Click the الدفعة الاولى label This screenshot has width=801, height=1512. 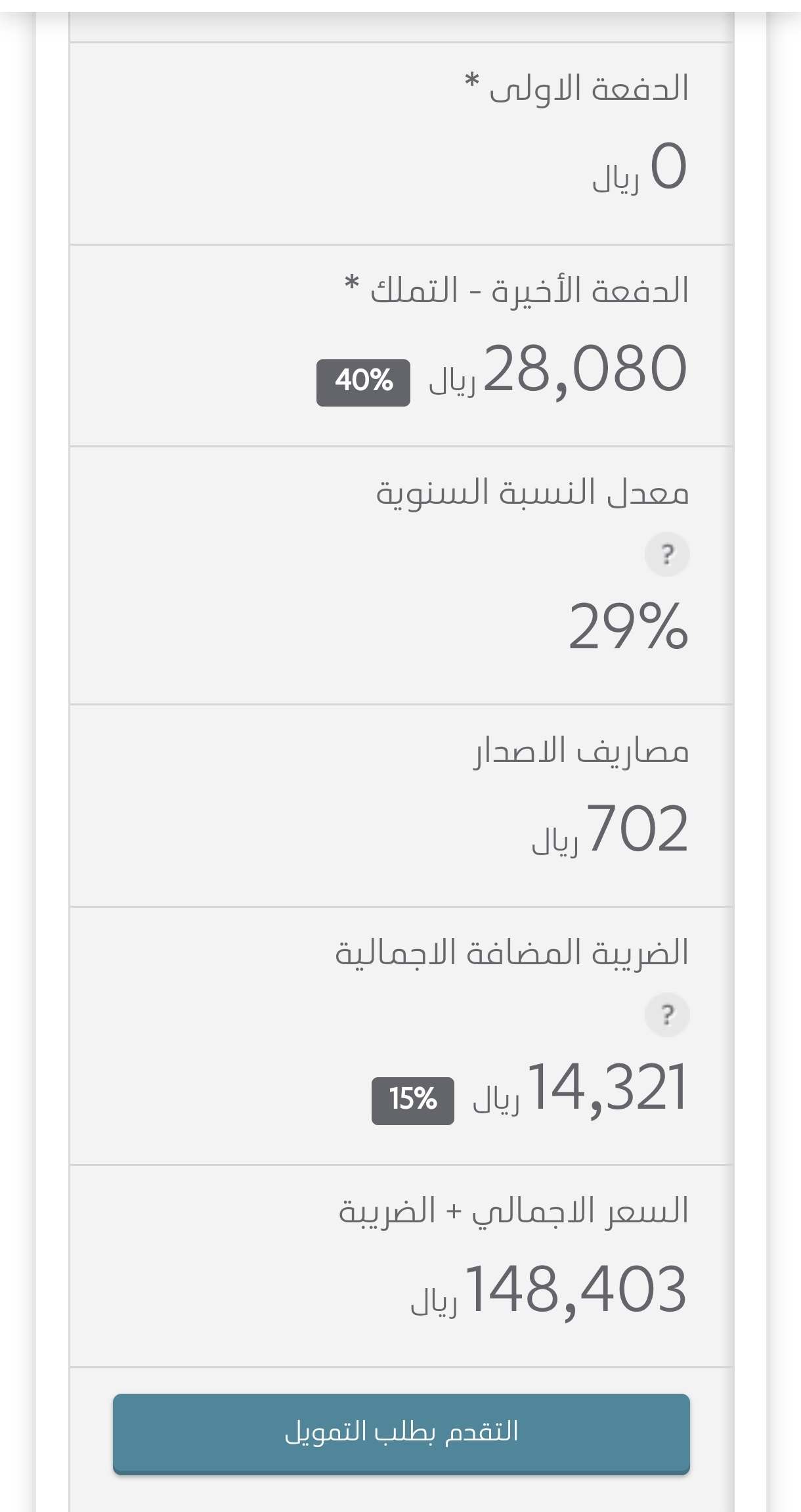point(589,88)
